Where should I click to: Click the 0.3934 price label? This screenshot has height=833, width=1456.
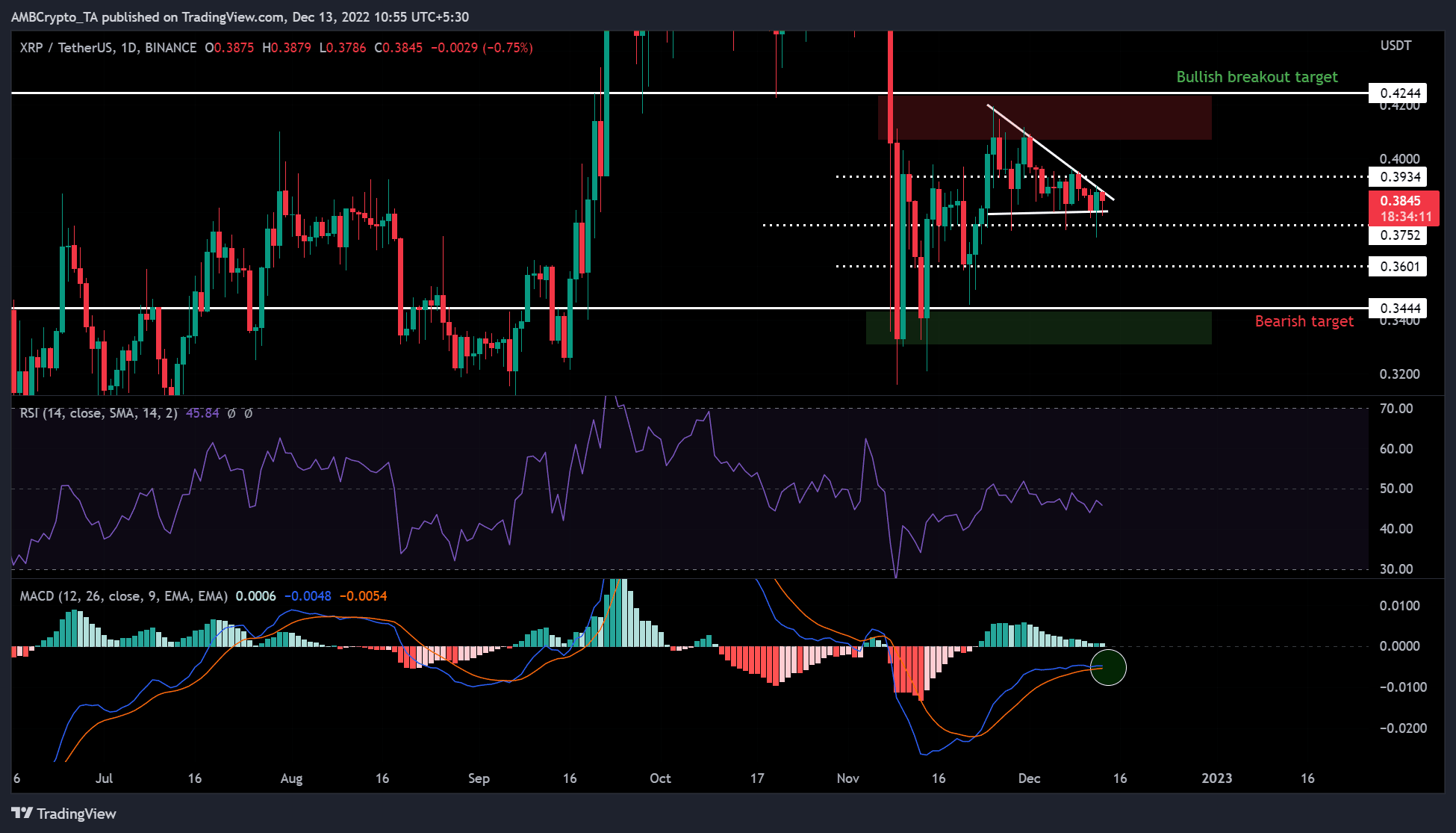[x=1398, y=177]
